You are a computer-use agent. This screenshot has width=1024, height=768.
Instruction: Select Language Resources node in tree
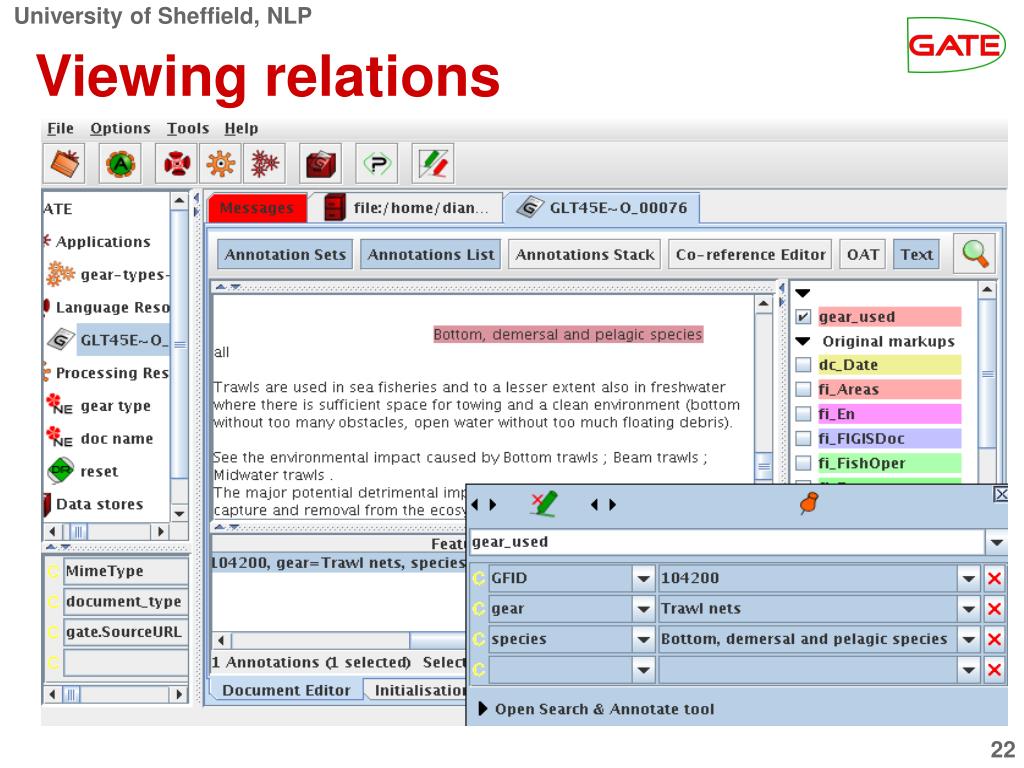click(106, 307)
